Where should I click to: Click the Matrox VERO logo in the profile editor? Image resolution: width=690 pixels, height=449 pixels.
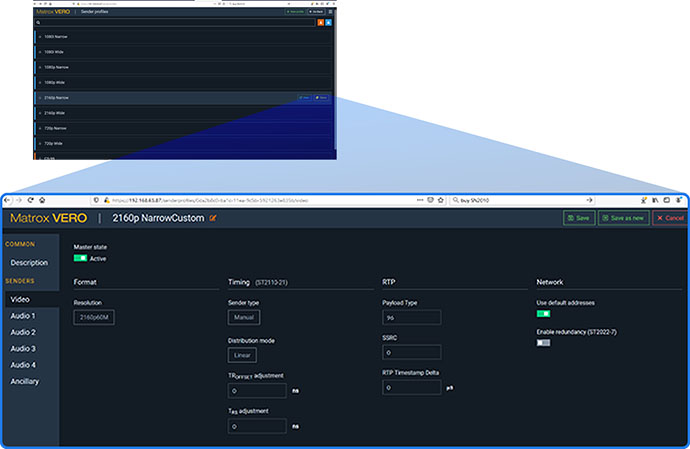[x=48, y=218]
